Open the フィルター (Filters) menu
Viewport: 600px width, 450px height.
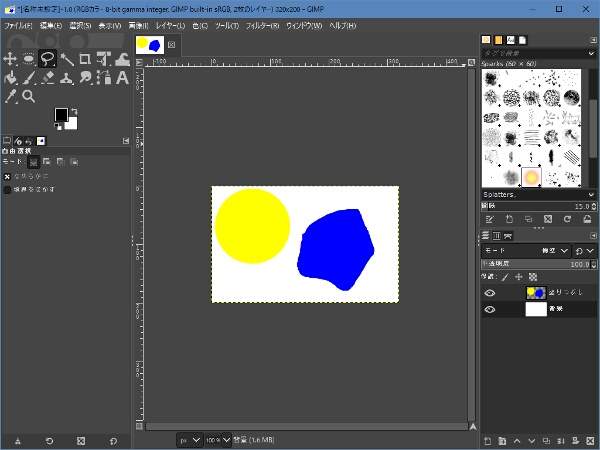point(260,24)
